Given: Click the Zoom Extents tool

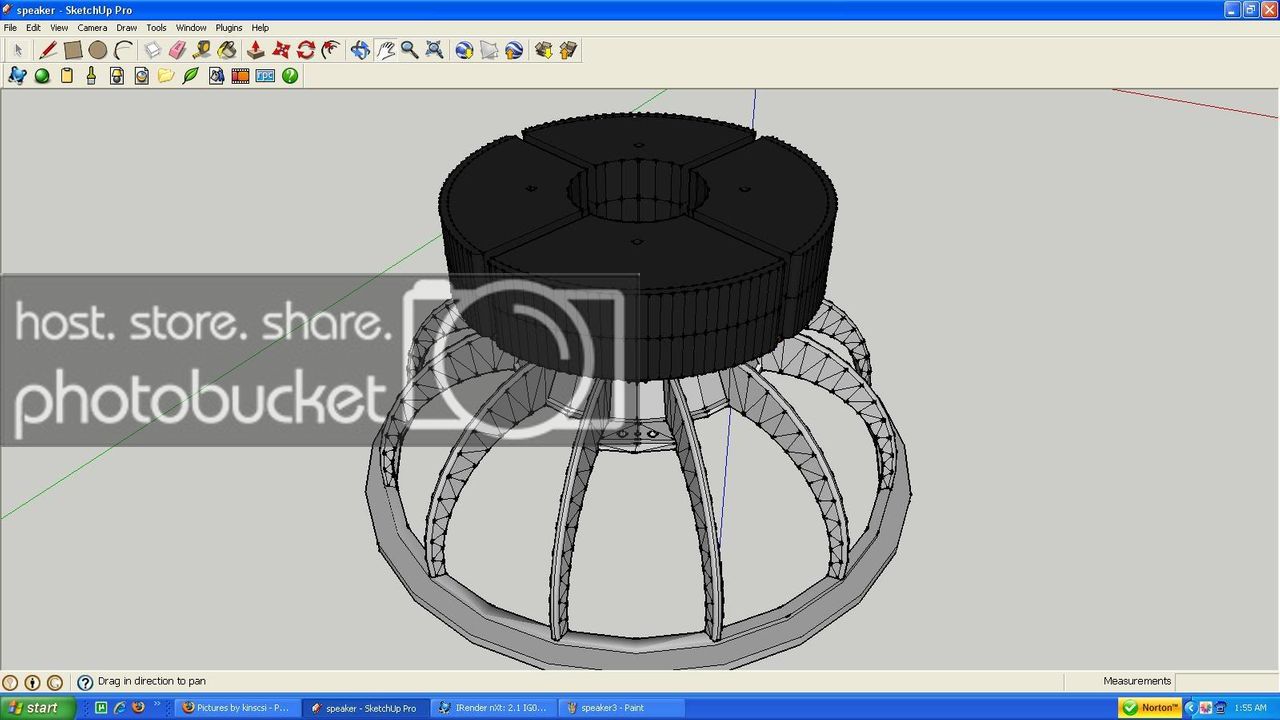Looking at the screenshot, I should pyautogui.click(x=434, y=50).
